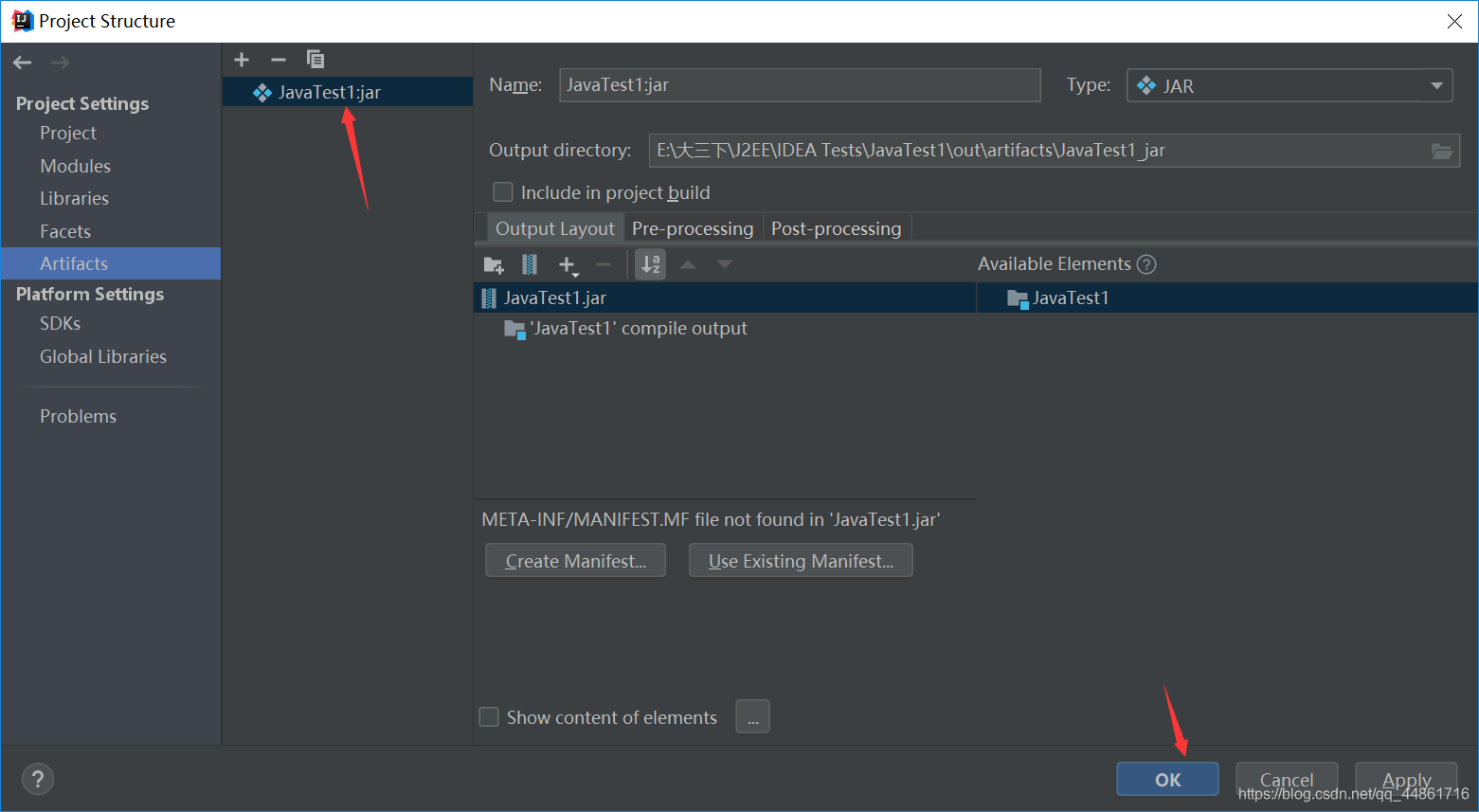This screenshot has width=1479, height=812.
Task: Open the Problems section
Action: [x=78, y=416]
